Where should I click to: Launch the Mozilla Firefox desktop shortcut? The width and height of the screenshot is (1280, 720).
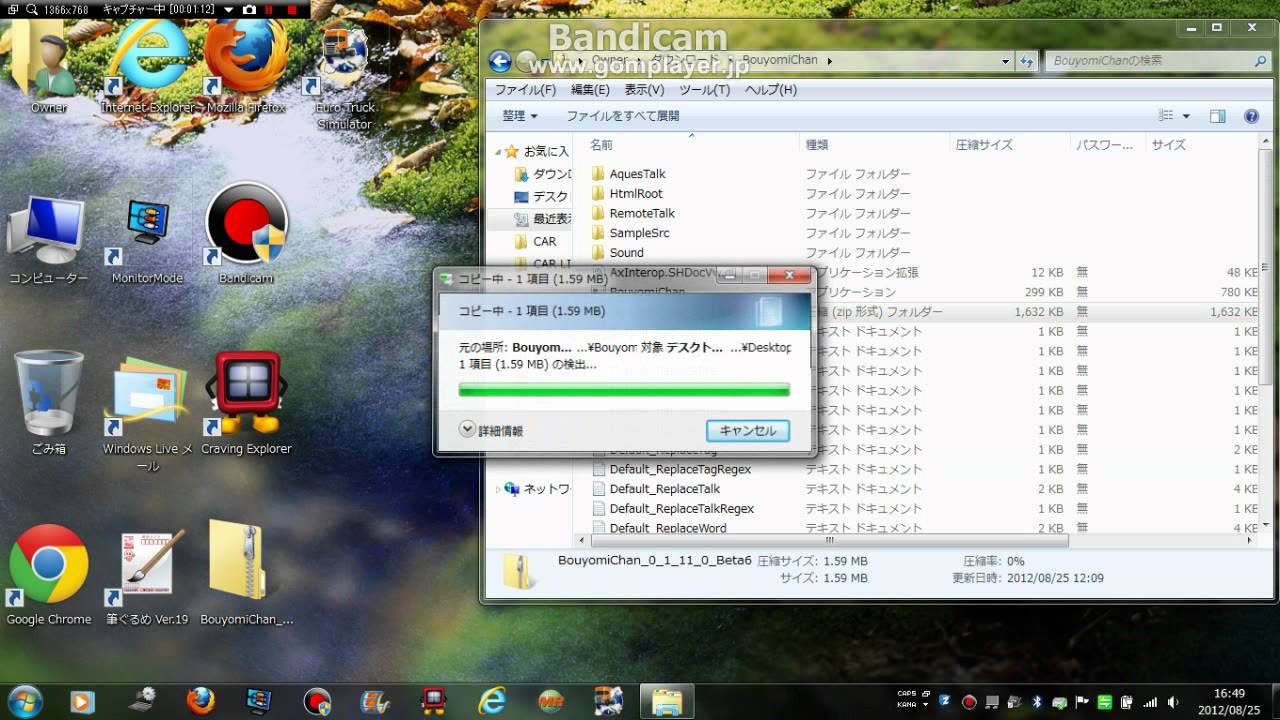(246, 65)
